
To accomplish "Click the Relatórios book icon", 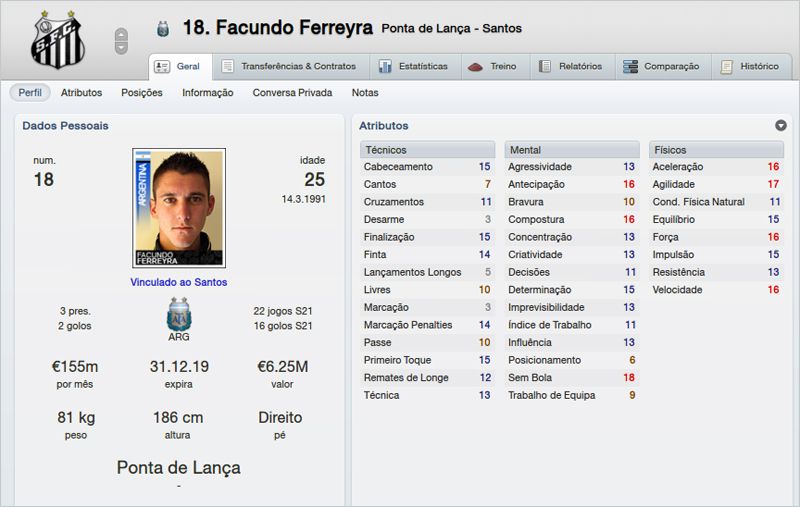I will (x=545, y=67).
